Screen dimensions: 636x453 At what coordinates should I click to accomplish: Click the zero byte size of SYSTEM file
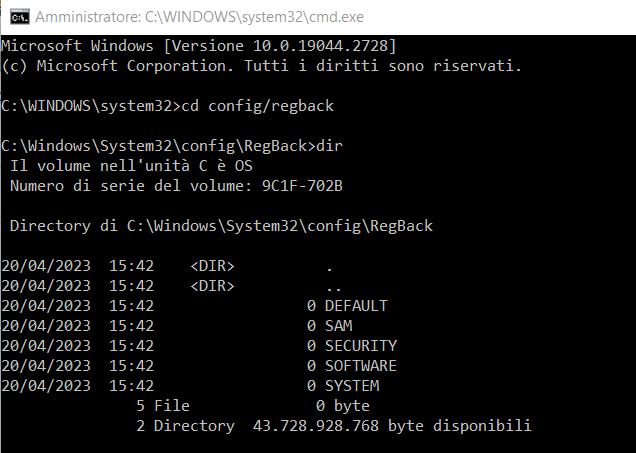[x=311, y=386]
